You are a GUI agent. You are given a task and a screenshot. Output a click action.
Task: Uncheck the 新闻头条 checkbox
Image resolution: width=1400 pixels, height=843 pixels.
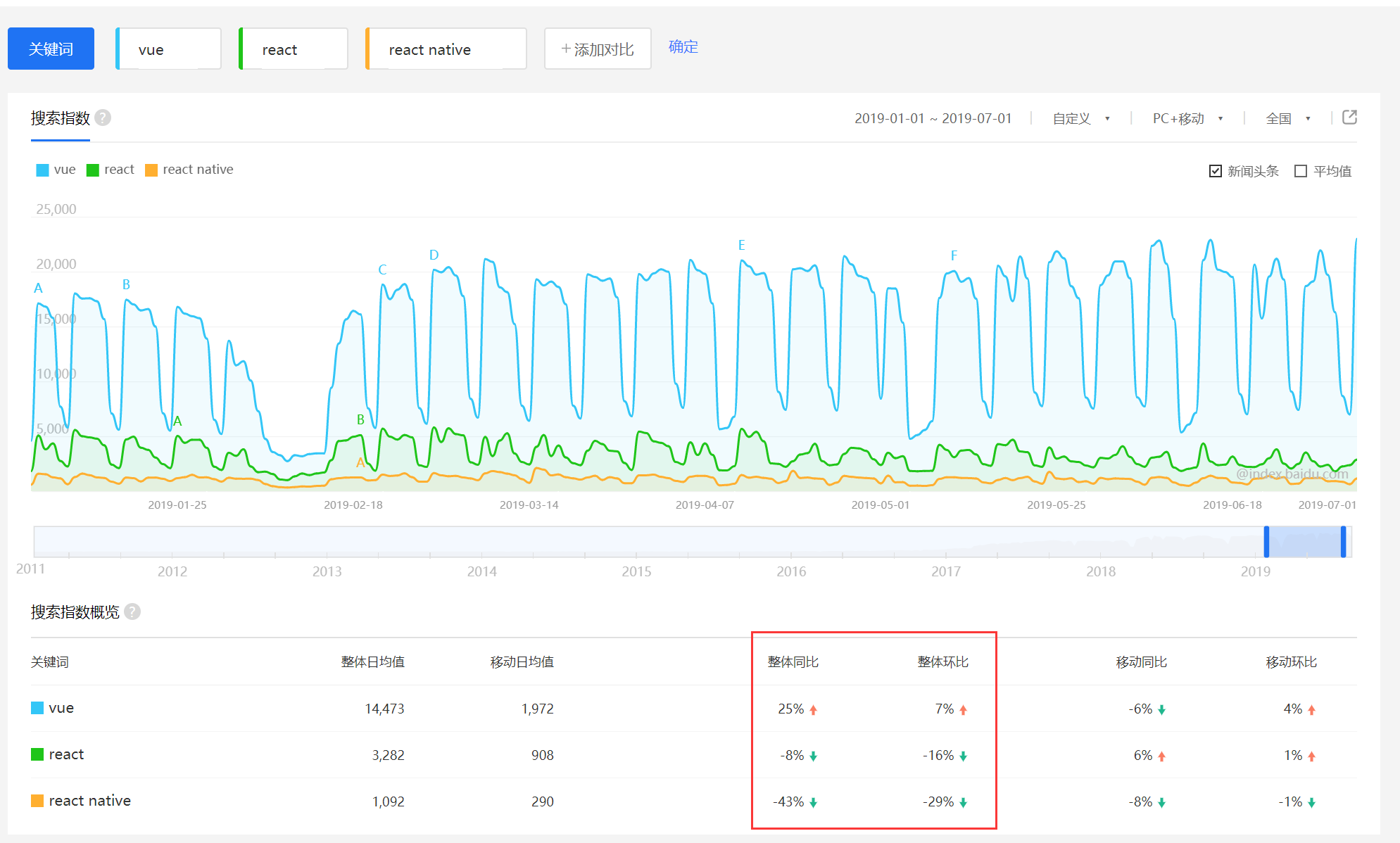(x=1215, y=170)
